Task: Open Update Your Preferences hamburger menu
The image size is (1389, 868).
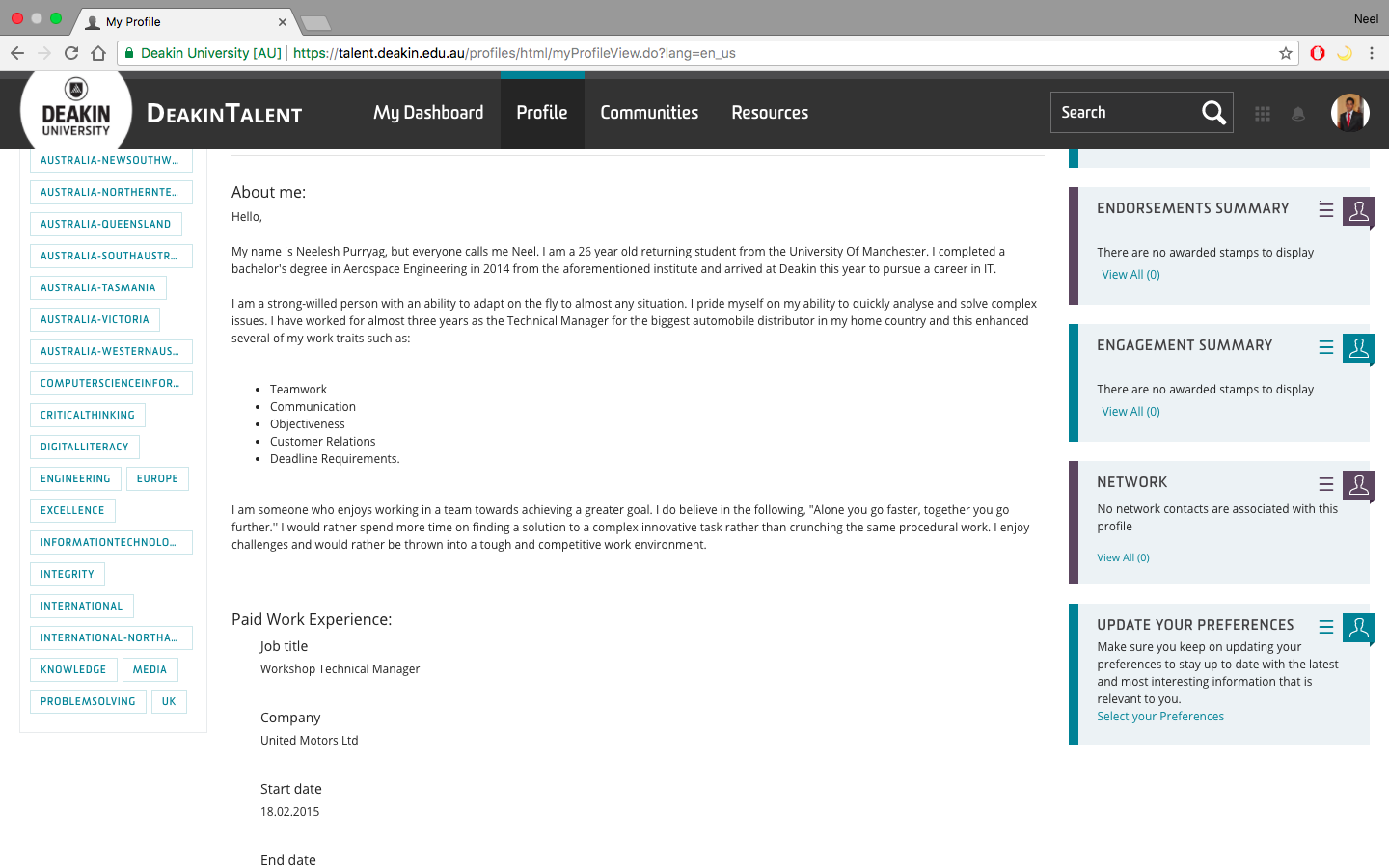Action: (x=1326, y=626)
